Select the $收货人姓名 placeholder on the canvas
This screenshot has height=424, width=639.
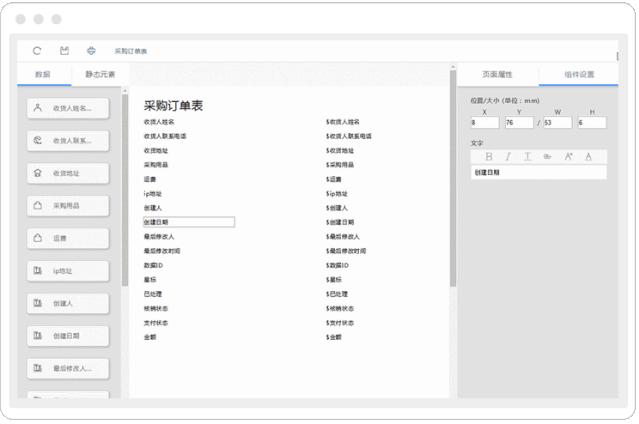[x=343, y=122]
